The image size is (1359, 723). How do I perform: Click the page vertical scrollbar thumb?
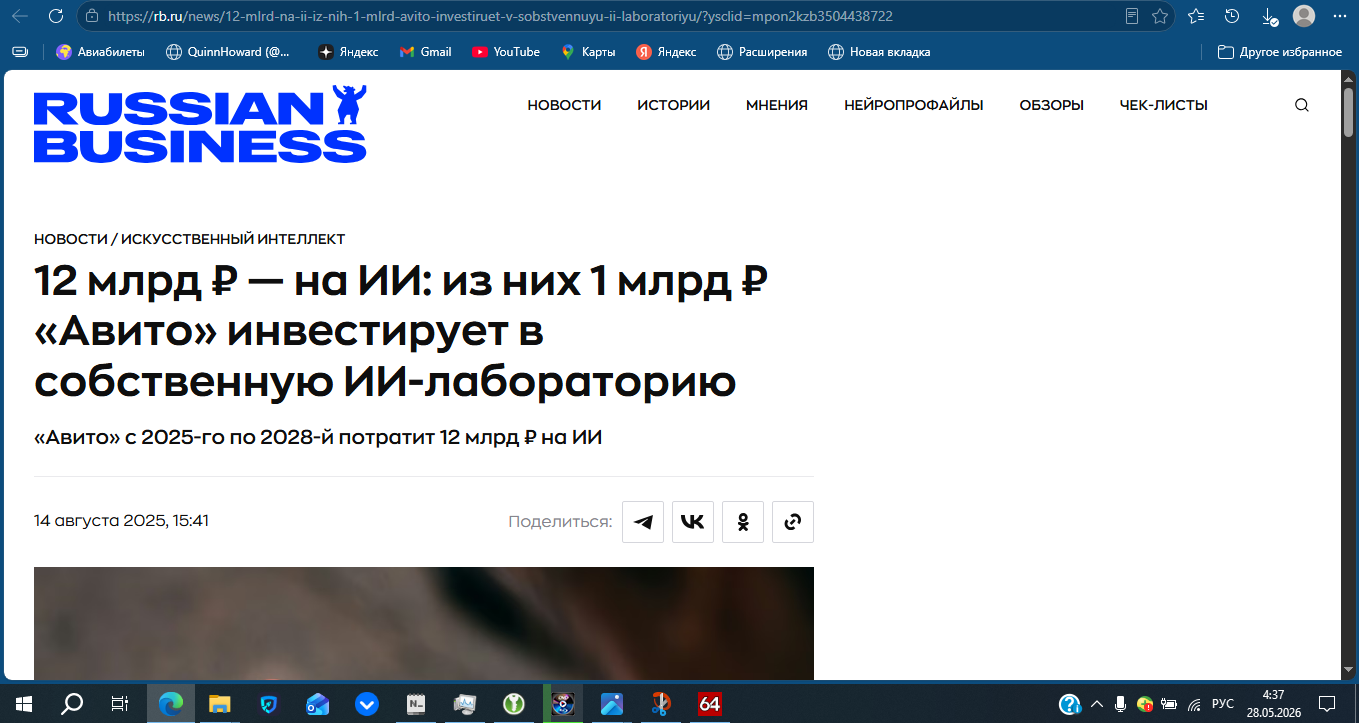(1349, 112)
